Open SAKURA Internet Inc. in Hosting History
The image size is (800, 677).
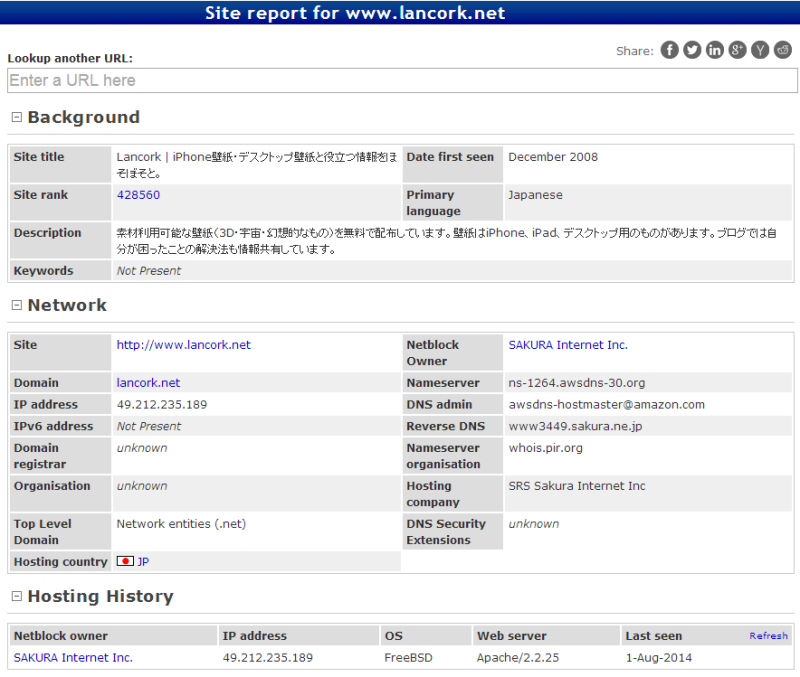point(73,658)
